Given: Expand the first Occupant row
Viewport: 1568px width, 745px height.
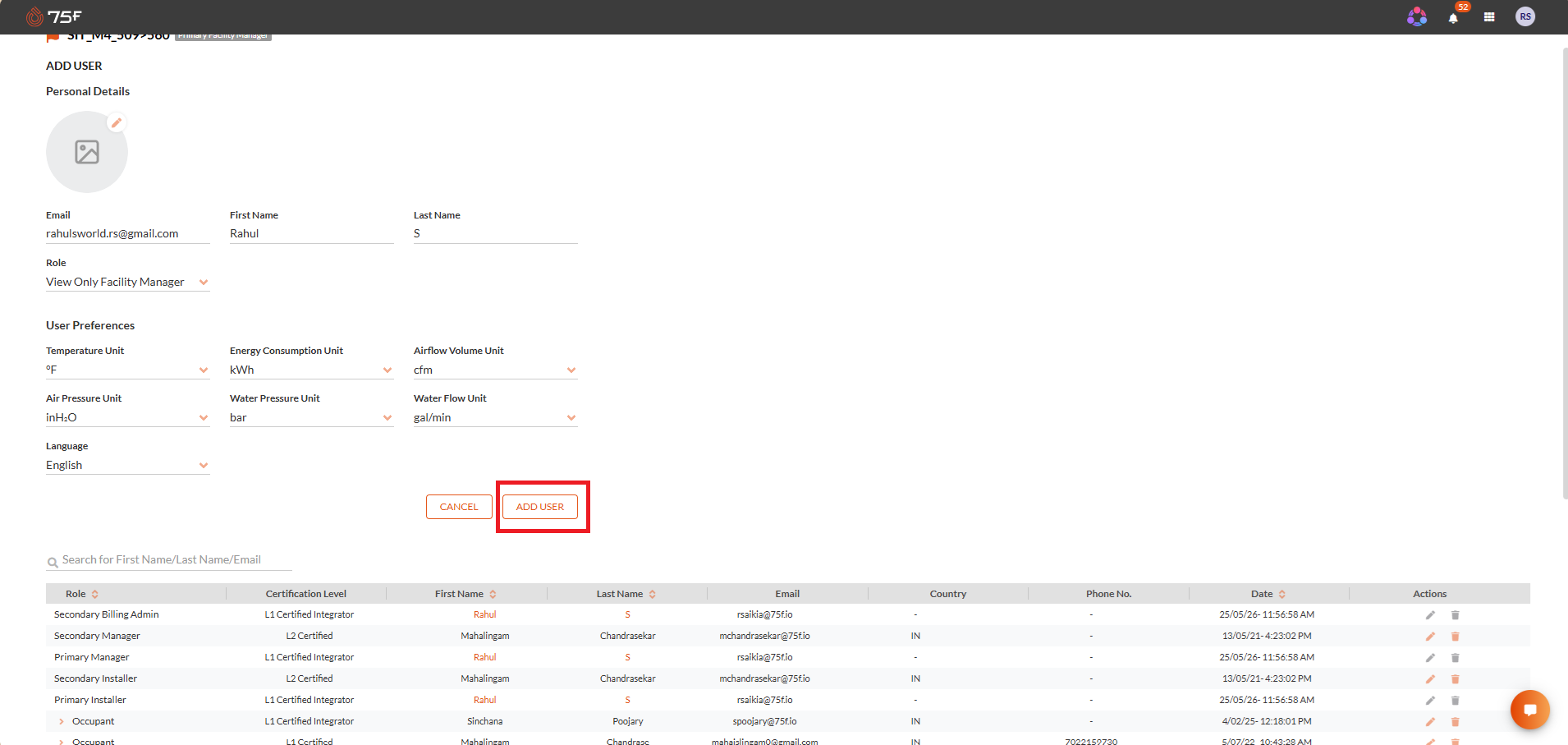Looking at the screenshot, I should tap(62, 721).
